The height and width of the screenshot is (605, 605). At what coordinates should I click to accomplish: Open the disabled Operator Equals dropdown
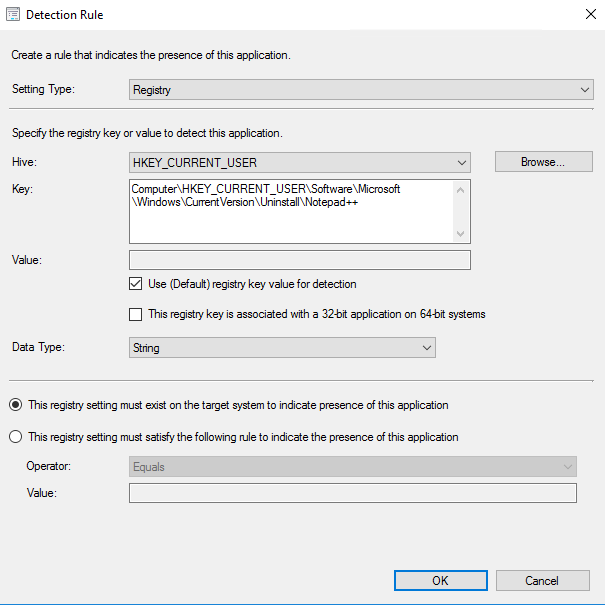pyautogui.click(x=353, y=467)
